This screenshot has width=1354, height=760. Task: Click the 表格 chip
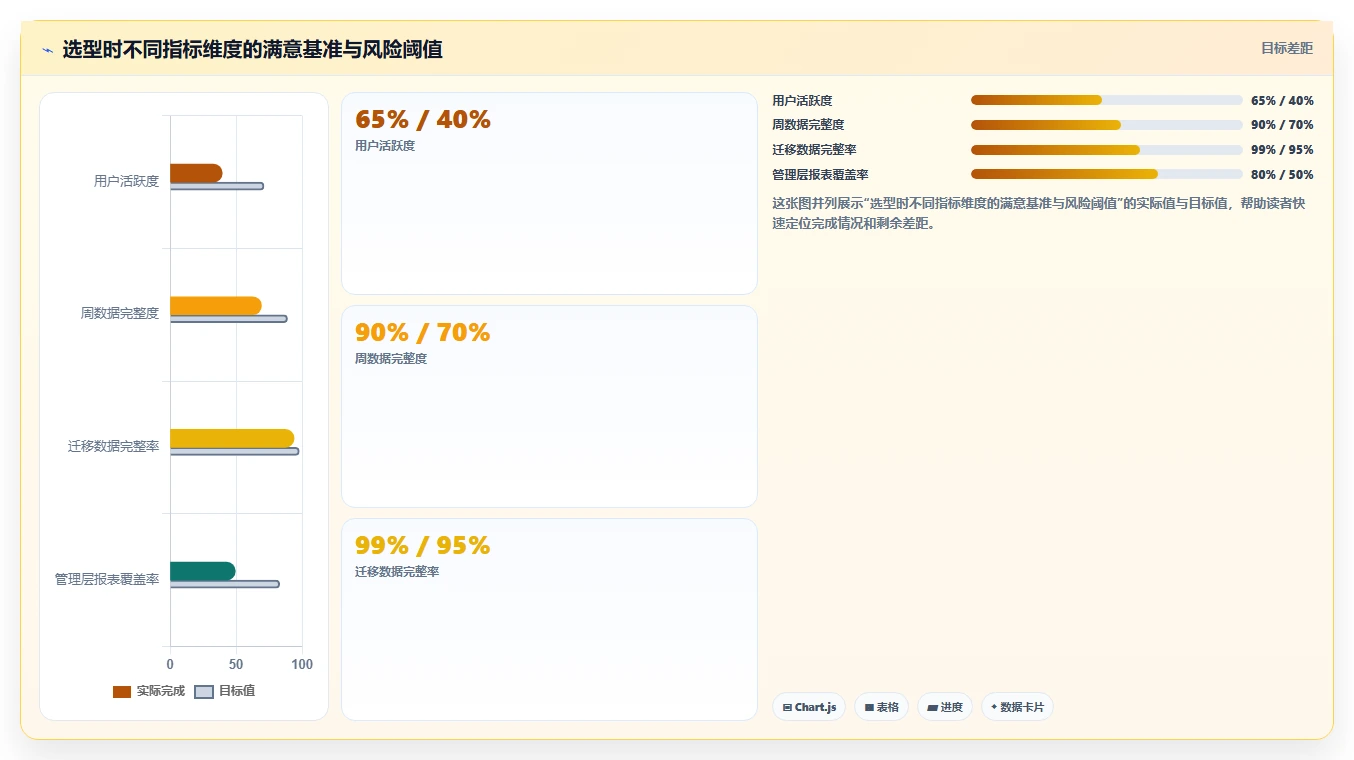pos(882,707)
